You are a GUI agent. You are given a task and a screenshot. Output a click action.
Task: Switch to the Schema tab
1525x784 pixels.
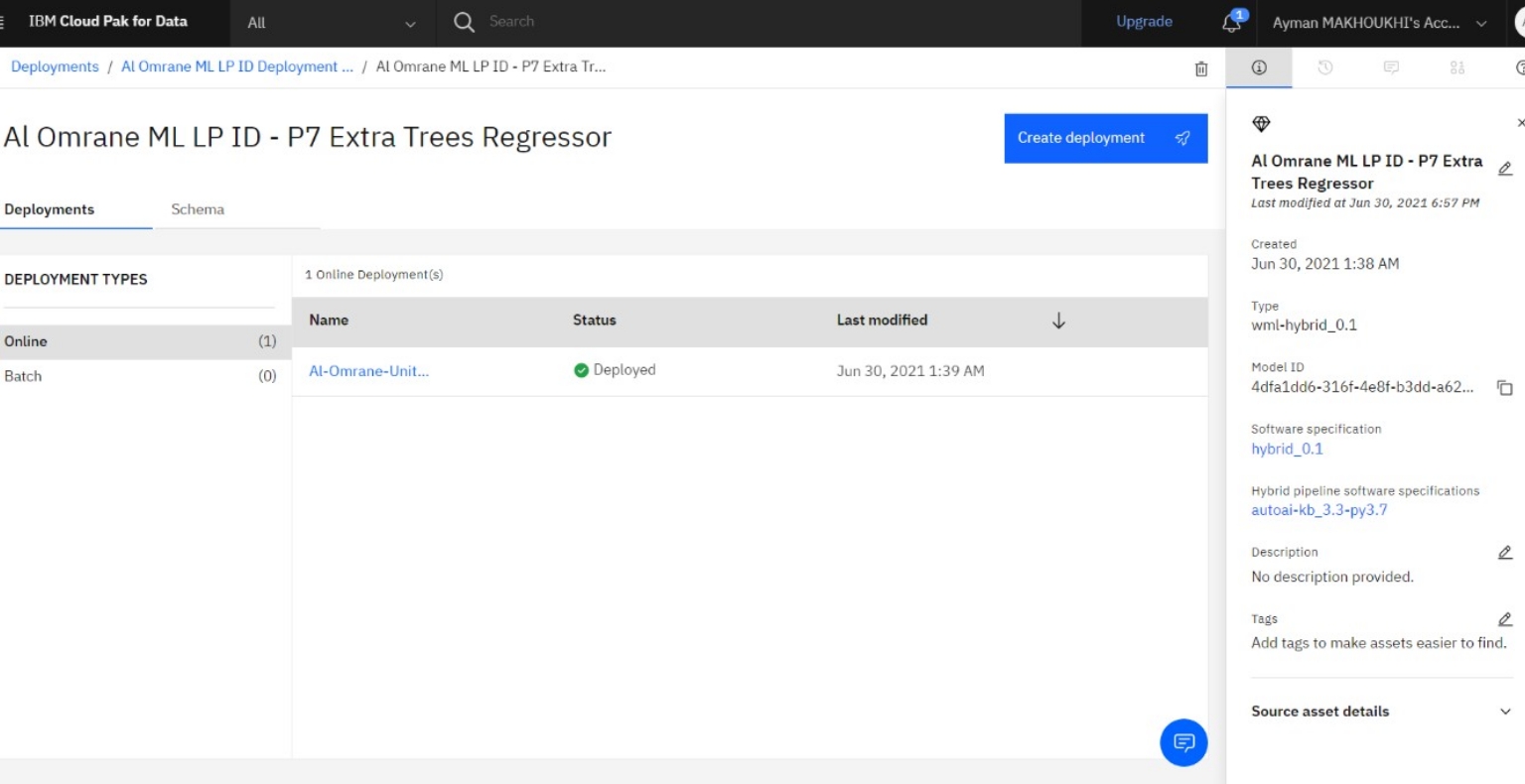tap(198, 209)
